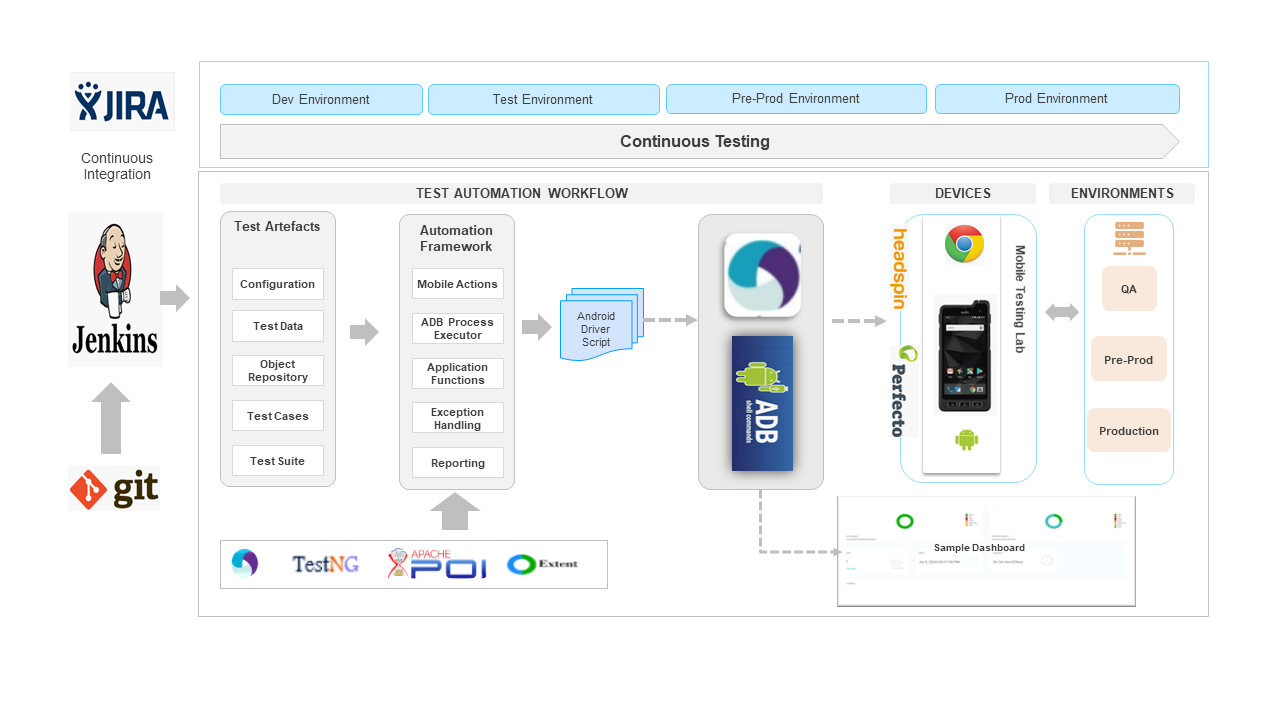This screenshot has height=720, width=1280.
Task: Select the git logo
Action: [x=114, y=489]
